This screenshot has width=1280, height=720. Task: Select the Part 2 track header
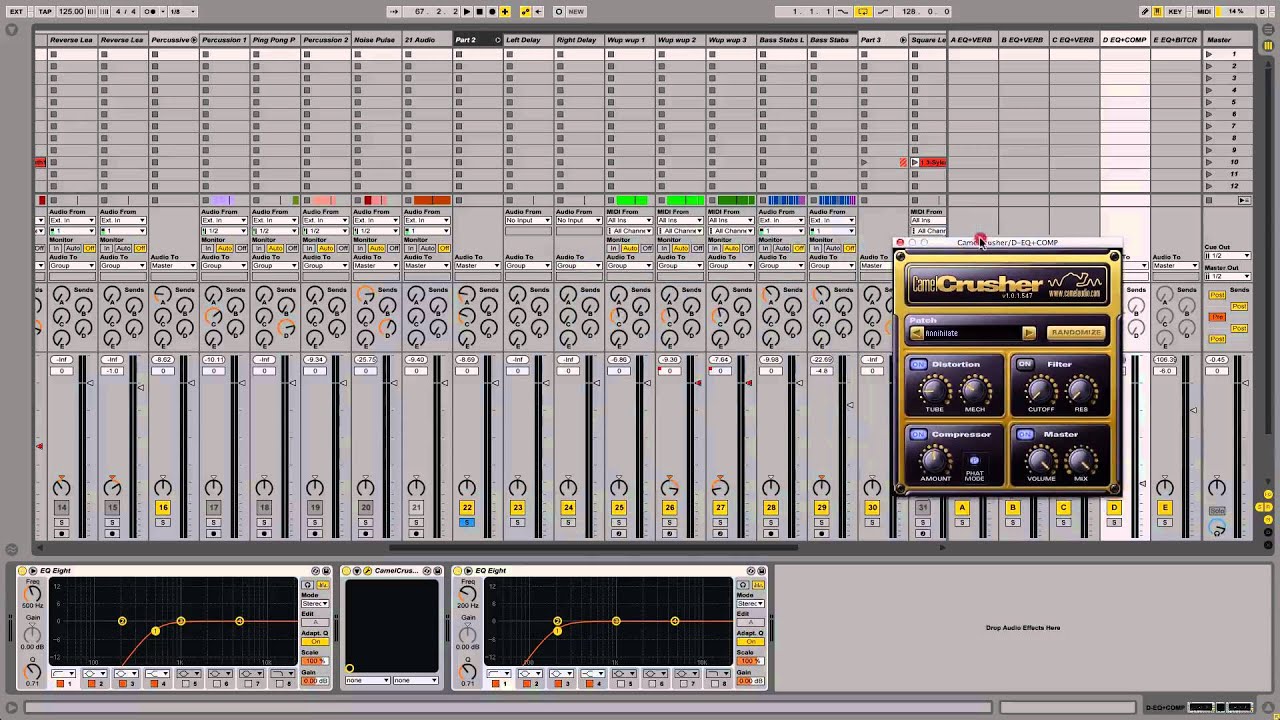coord(477,40)
